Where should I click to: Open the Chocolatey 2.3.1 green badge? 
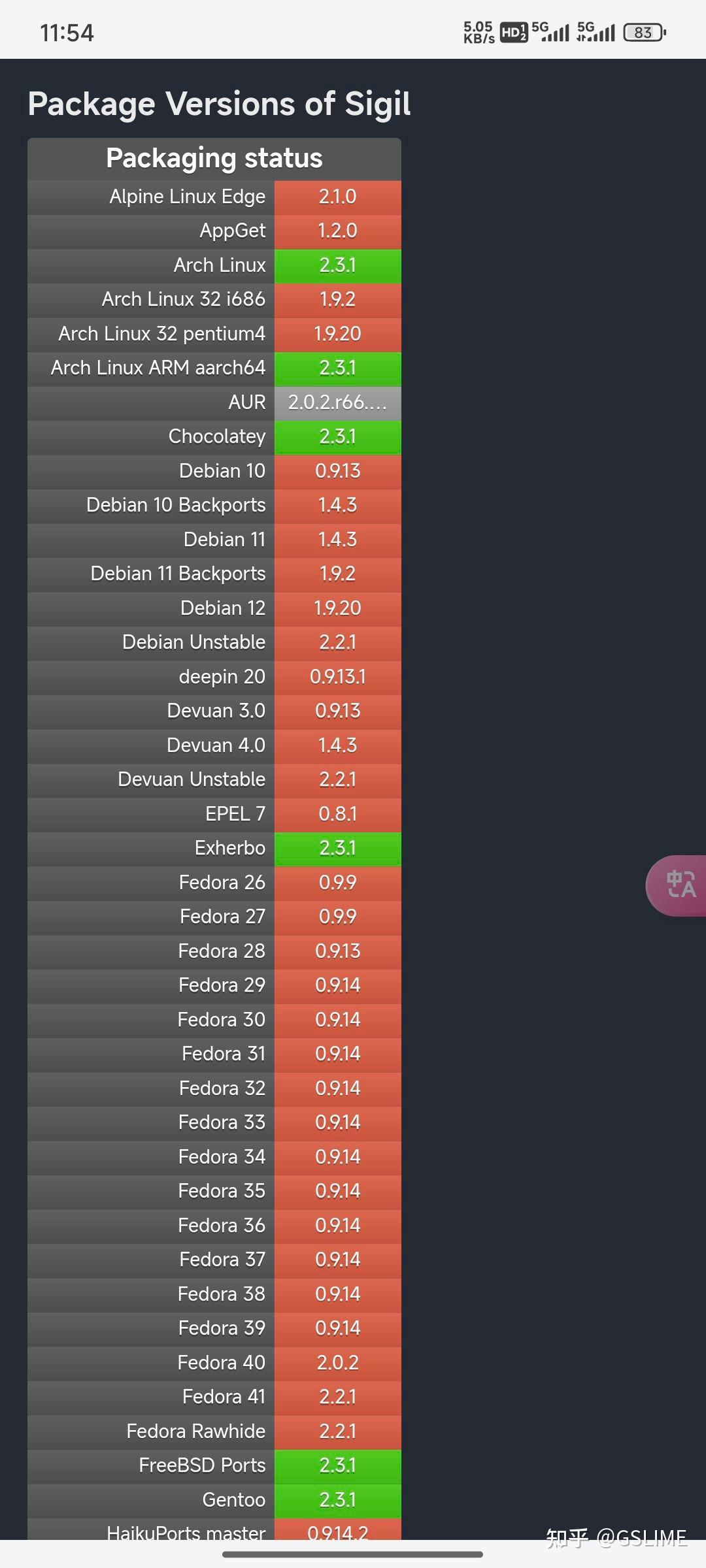tap(338, 436)
